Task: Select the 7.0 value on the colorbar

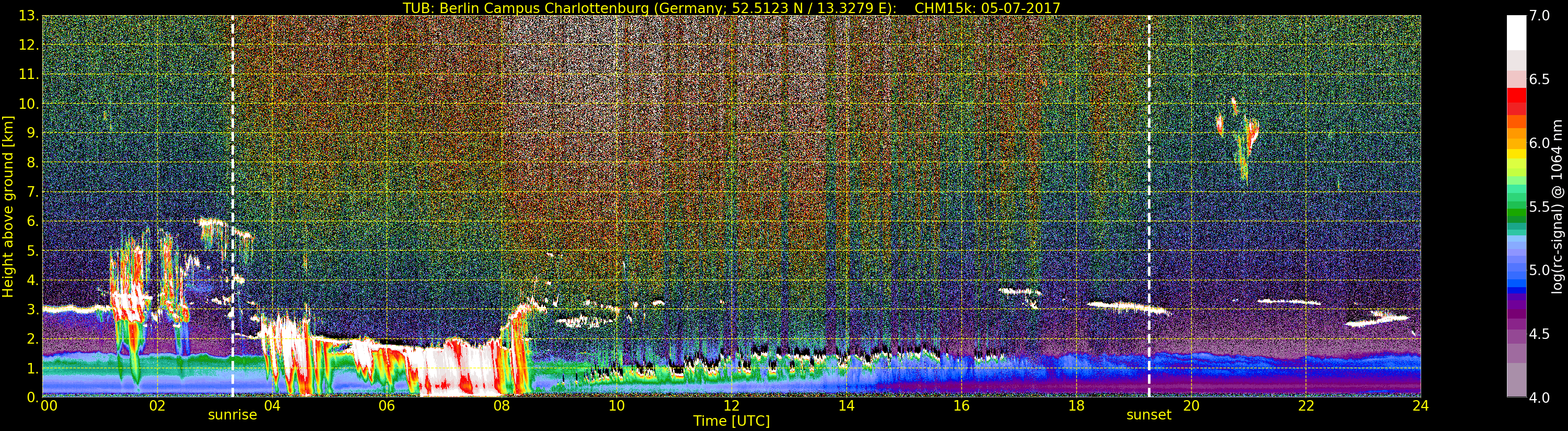Action: coord(1539,16)
